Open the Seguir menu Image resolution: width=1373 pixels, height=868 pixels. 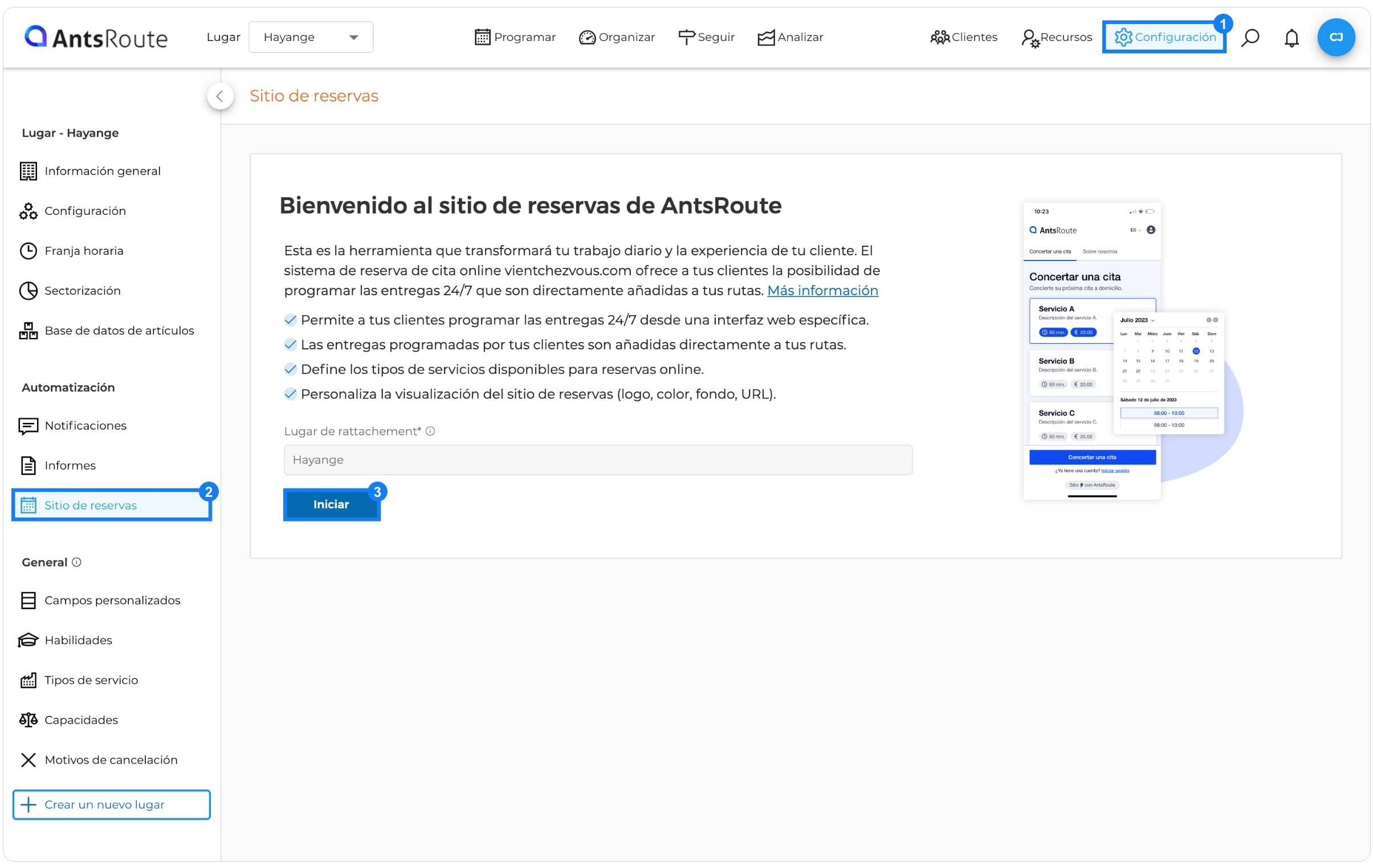706,37
